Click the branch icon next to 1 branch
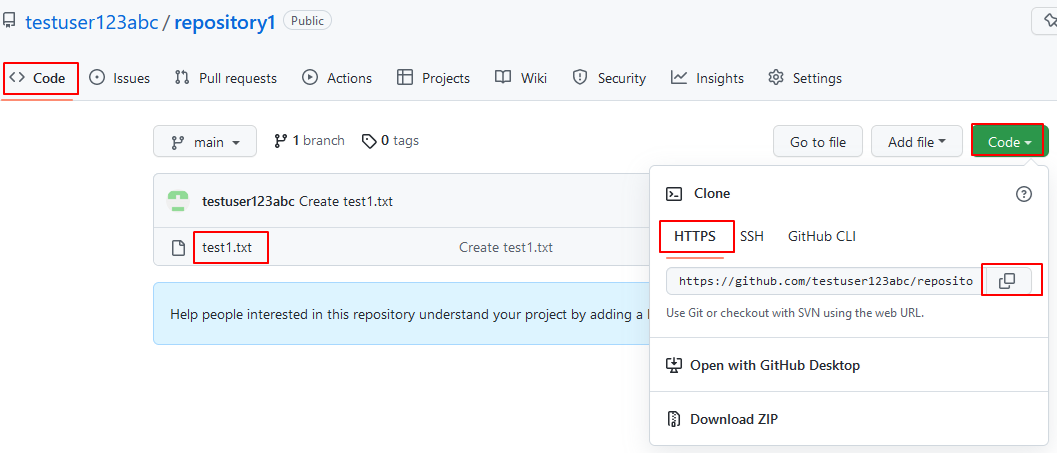 (281, 141)
